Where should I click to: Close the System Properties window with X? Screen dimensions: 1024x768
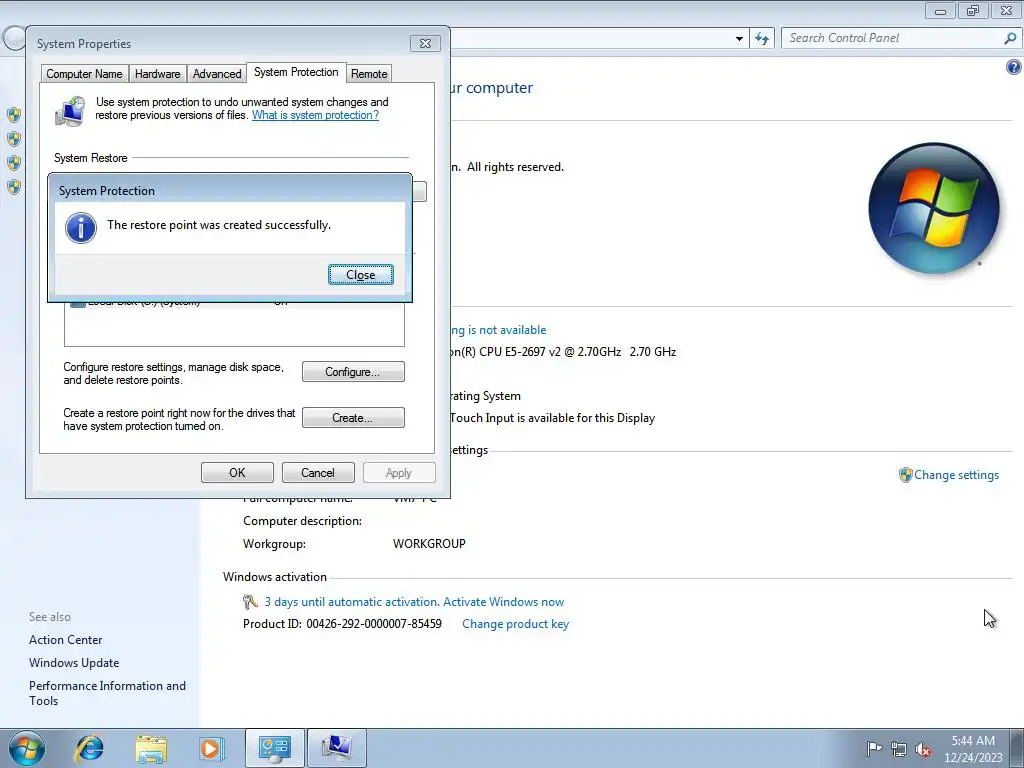(425, 43)
